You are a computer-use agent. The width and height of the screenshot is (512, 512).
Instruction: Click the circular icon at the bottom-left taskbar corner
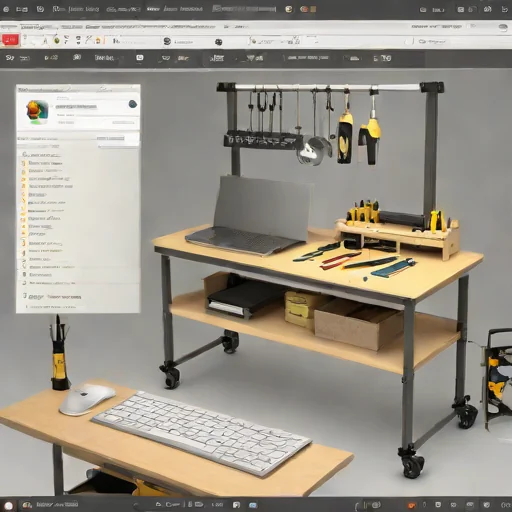point(8,505)
